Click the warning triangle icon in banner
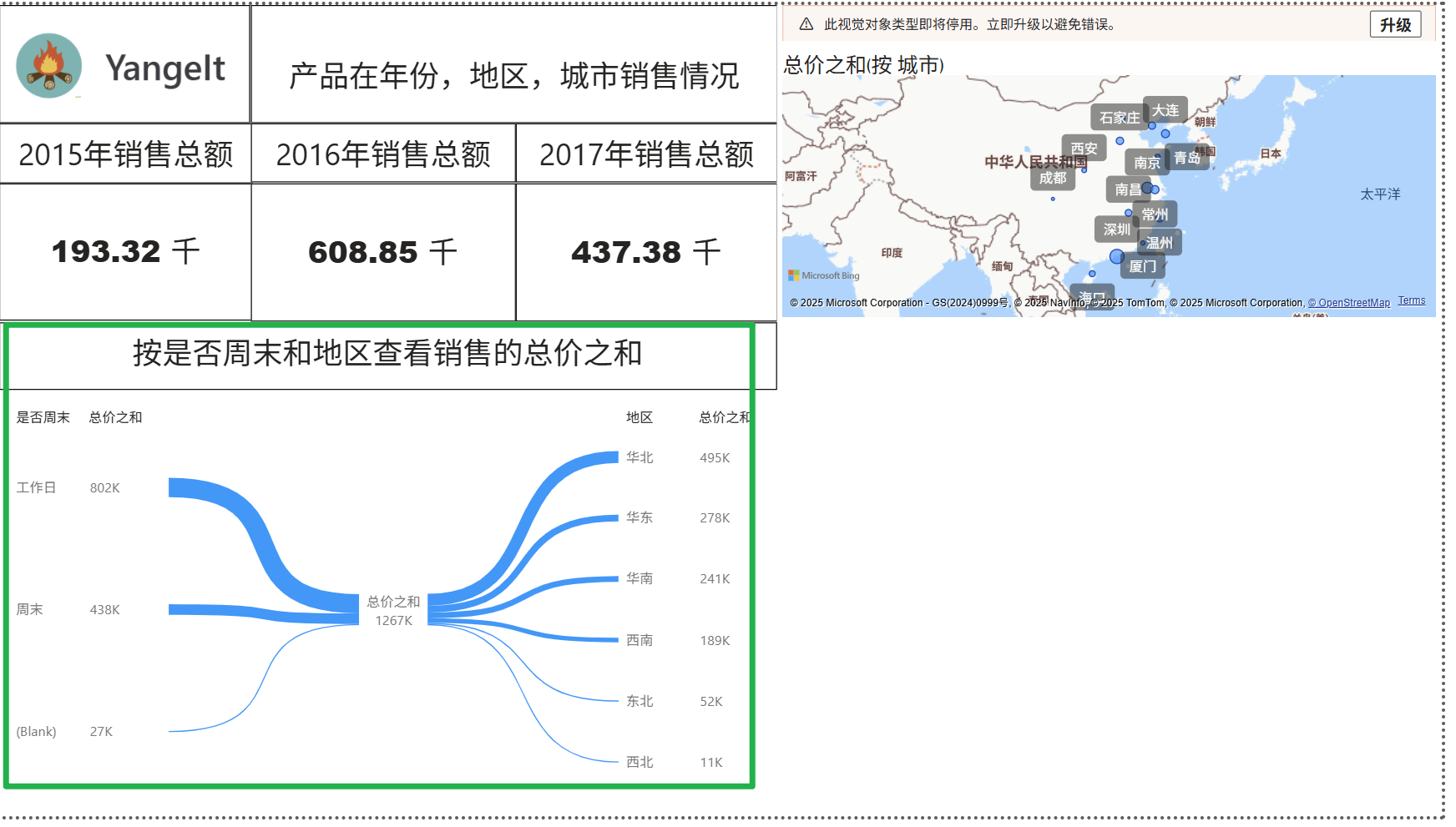The height and width of the screenshot is (827, 1456). tap(806, 25)
